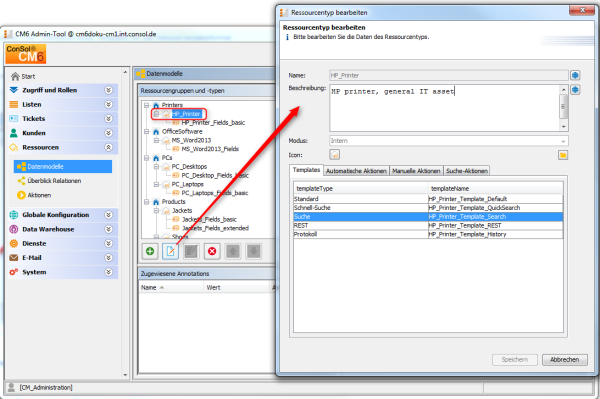Sort annotations by Wert column
The image size is (600, 399).
[x=237, y=288]
